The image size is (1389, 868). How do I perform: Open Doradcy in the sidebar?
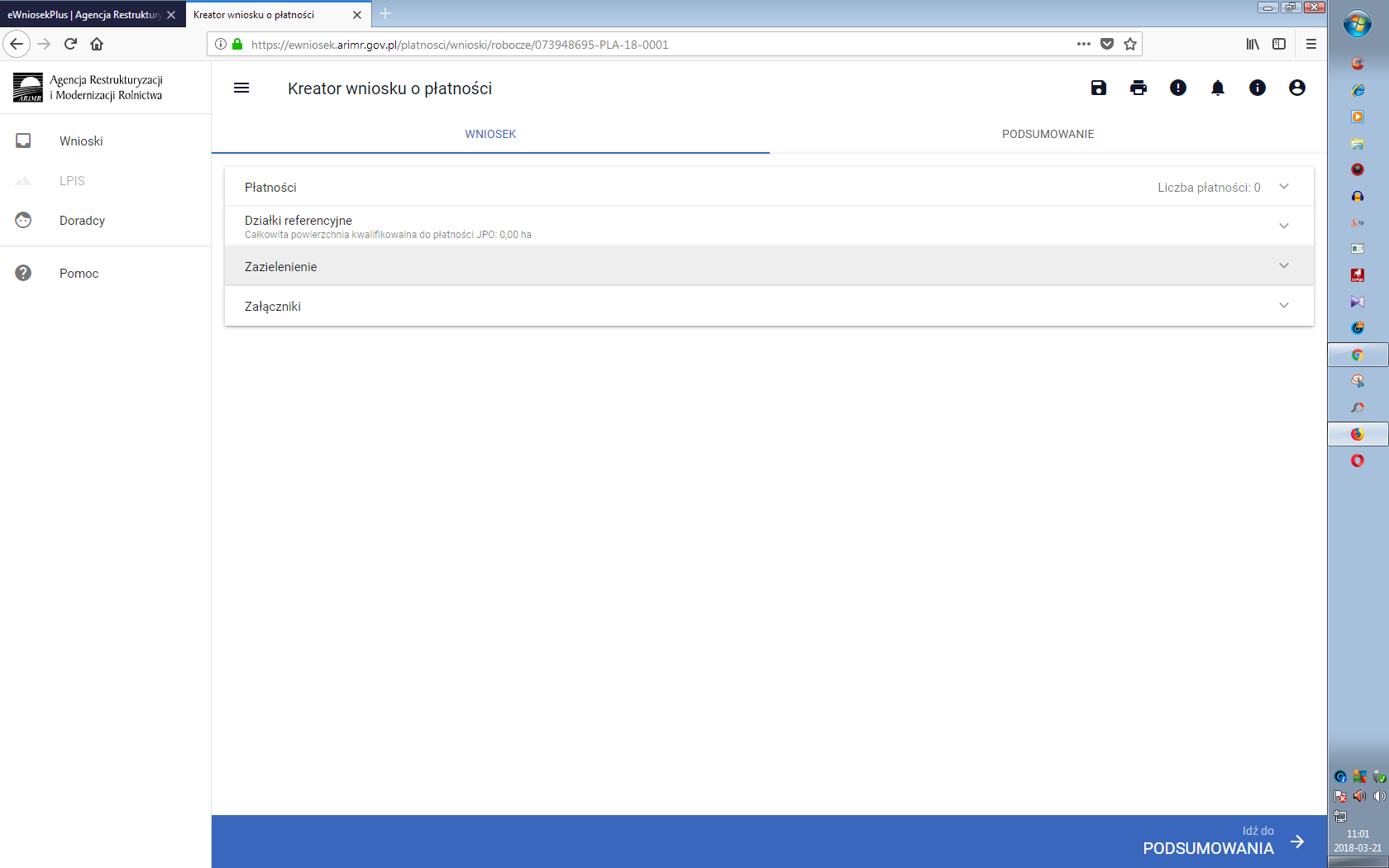point(82,221)
